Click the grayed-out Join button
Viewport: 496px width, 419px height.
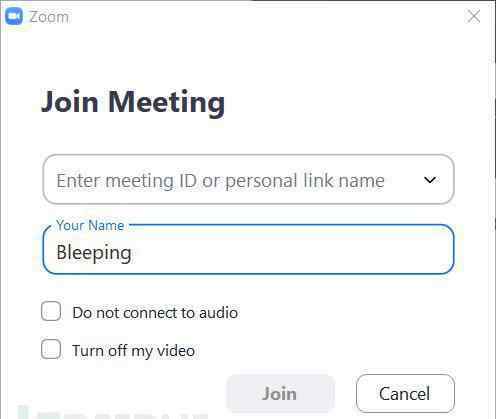pos(280,393)
